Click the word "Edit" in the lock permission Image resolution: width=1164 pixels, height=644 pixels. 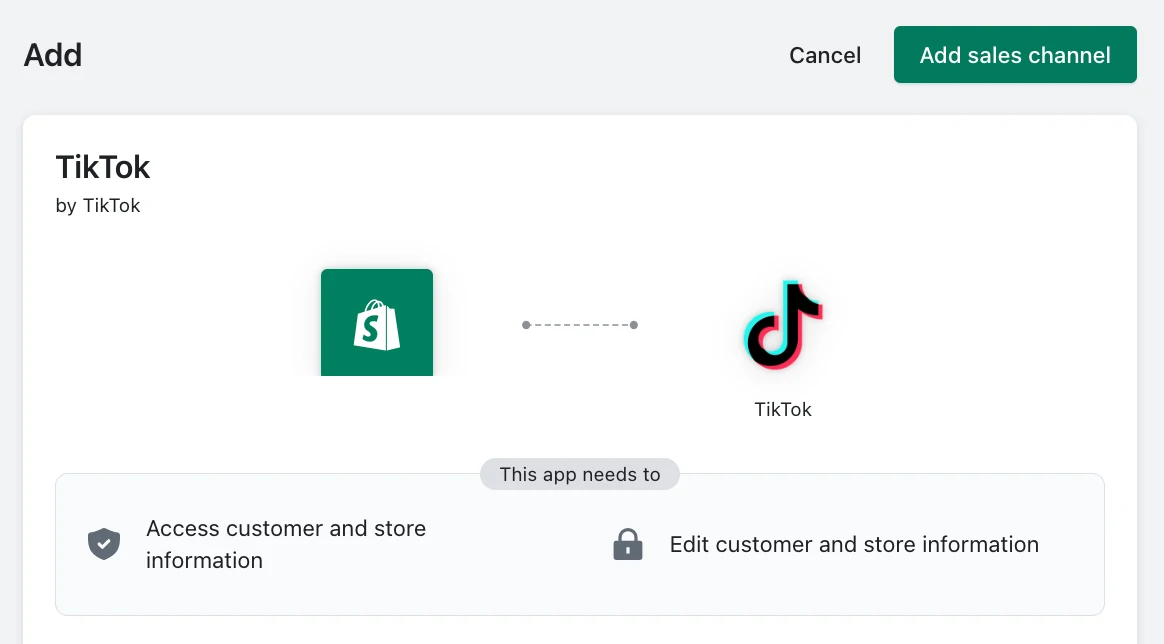(689, 544)
